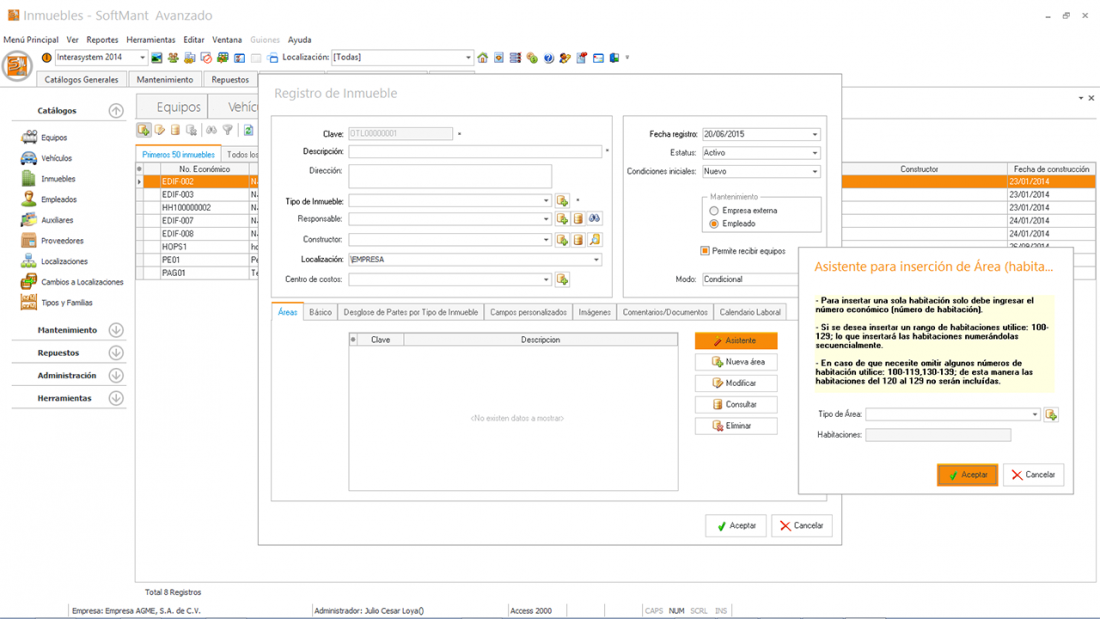Toggle the Permite recibir equipos checkbox

click(705, 251)
